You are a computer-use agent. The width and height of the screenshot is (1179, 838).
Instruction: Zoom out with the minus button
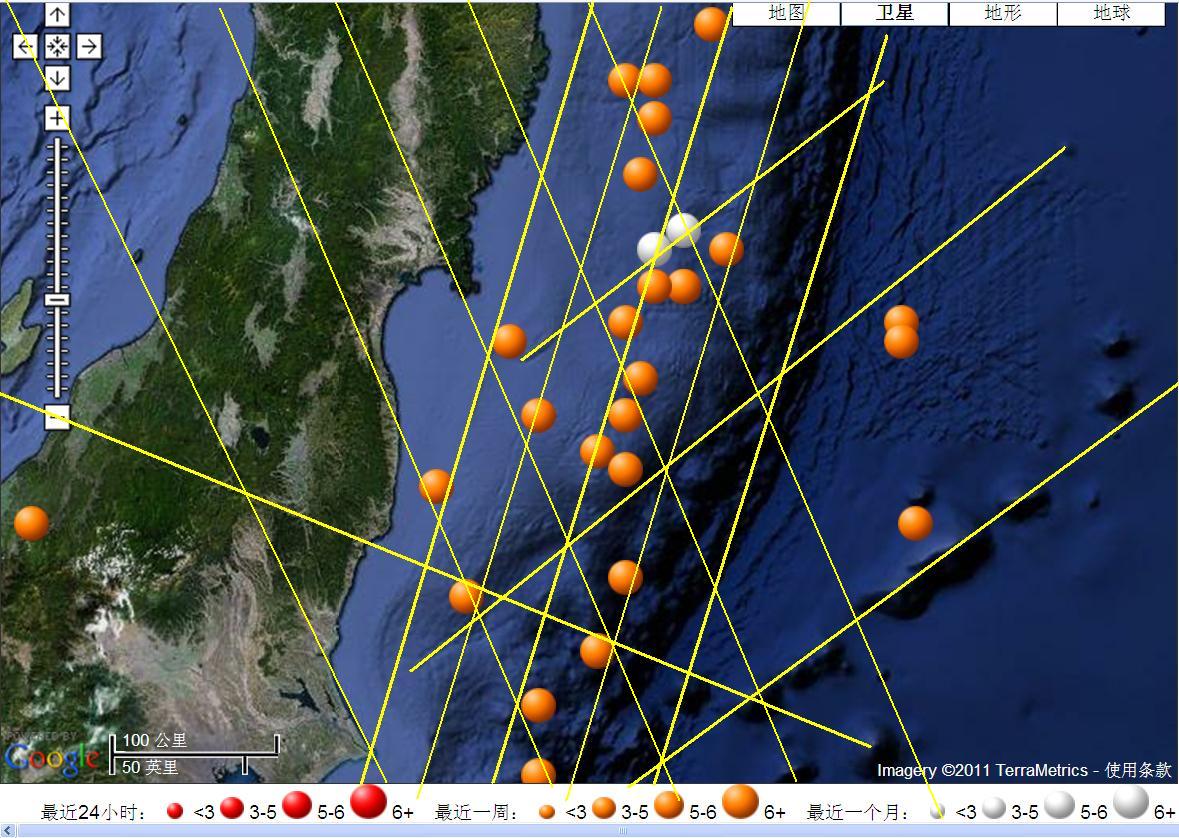pyautogui.click(x=57, y=417)
